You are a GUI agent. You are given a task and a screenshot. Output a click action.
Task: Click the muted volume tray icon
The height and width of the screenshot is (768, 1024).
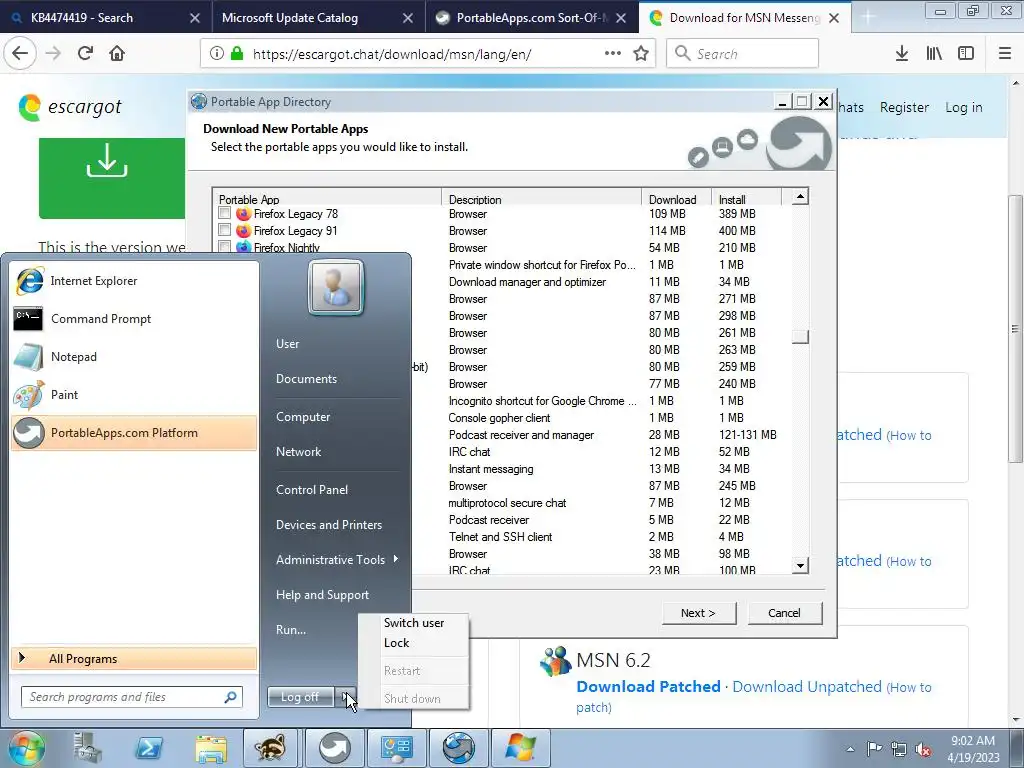[x=923, y=749]
